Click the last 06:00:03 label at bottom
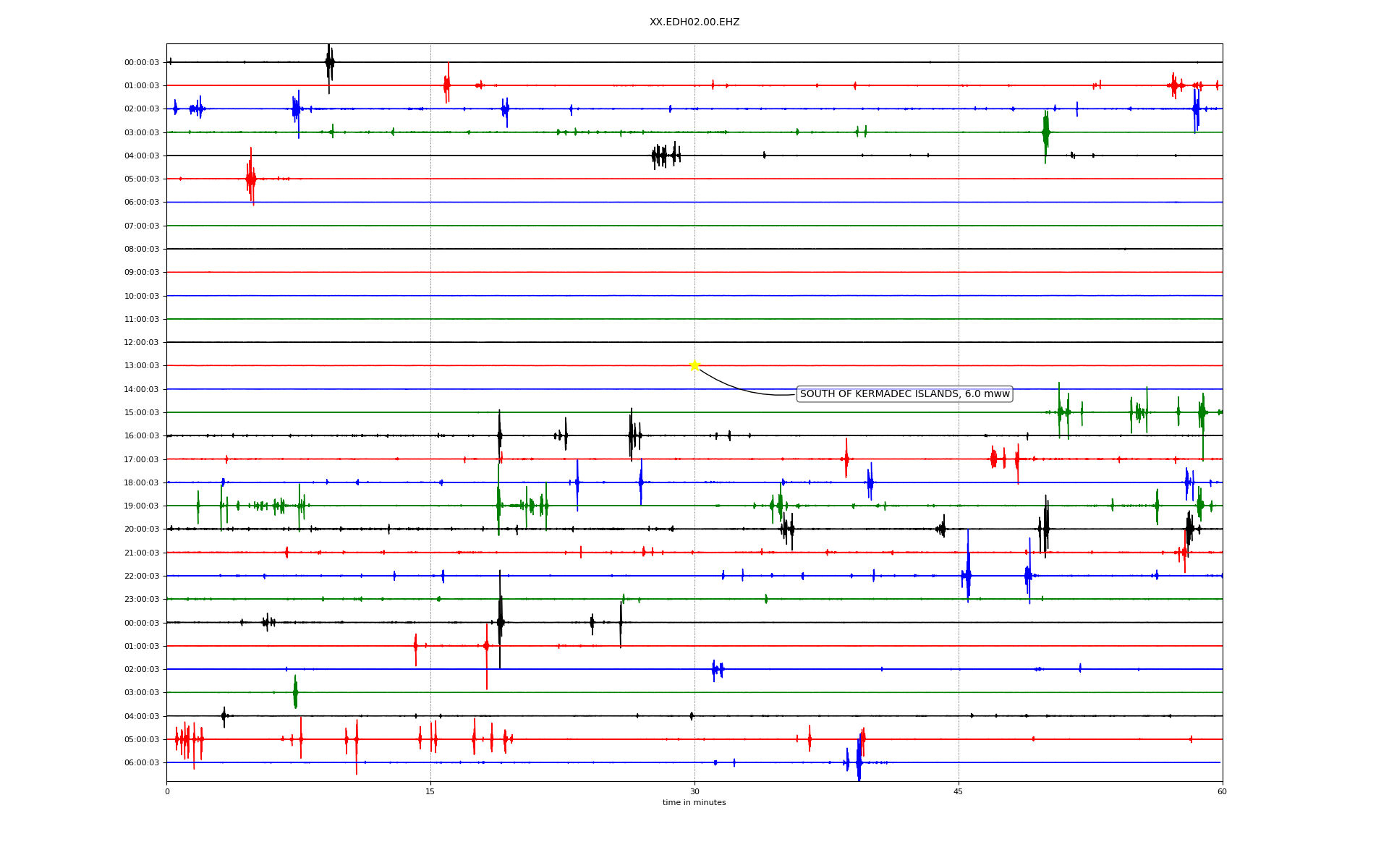1389x868 pixels. pos(142,762)
